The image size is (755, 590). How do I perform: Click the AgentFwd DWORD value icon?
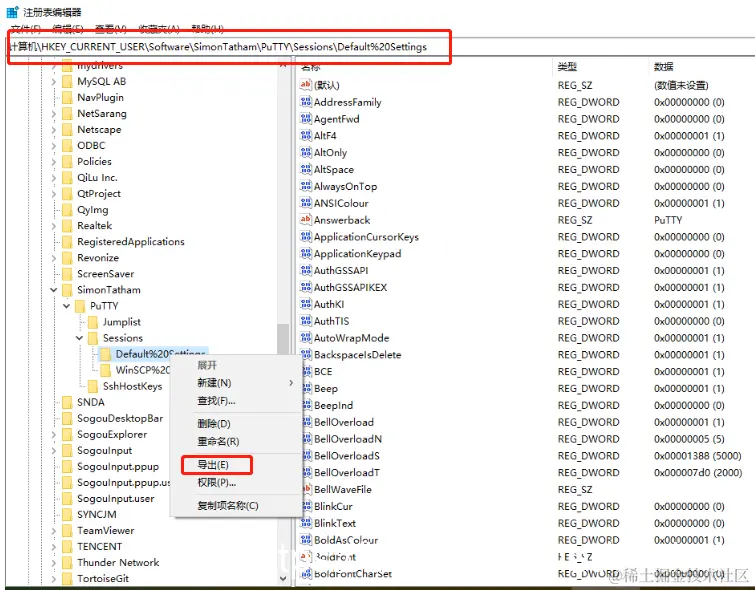[306, 118]
